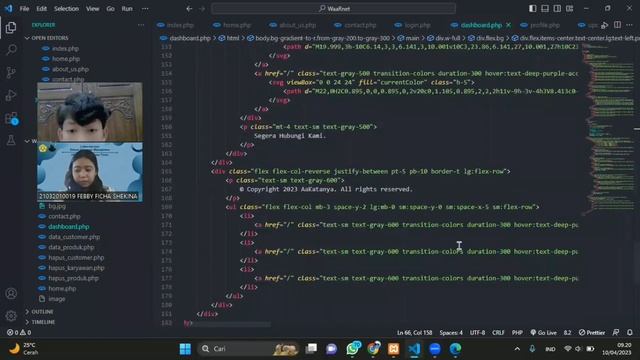Click the taskbar search box Cari

pos(248,349)
